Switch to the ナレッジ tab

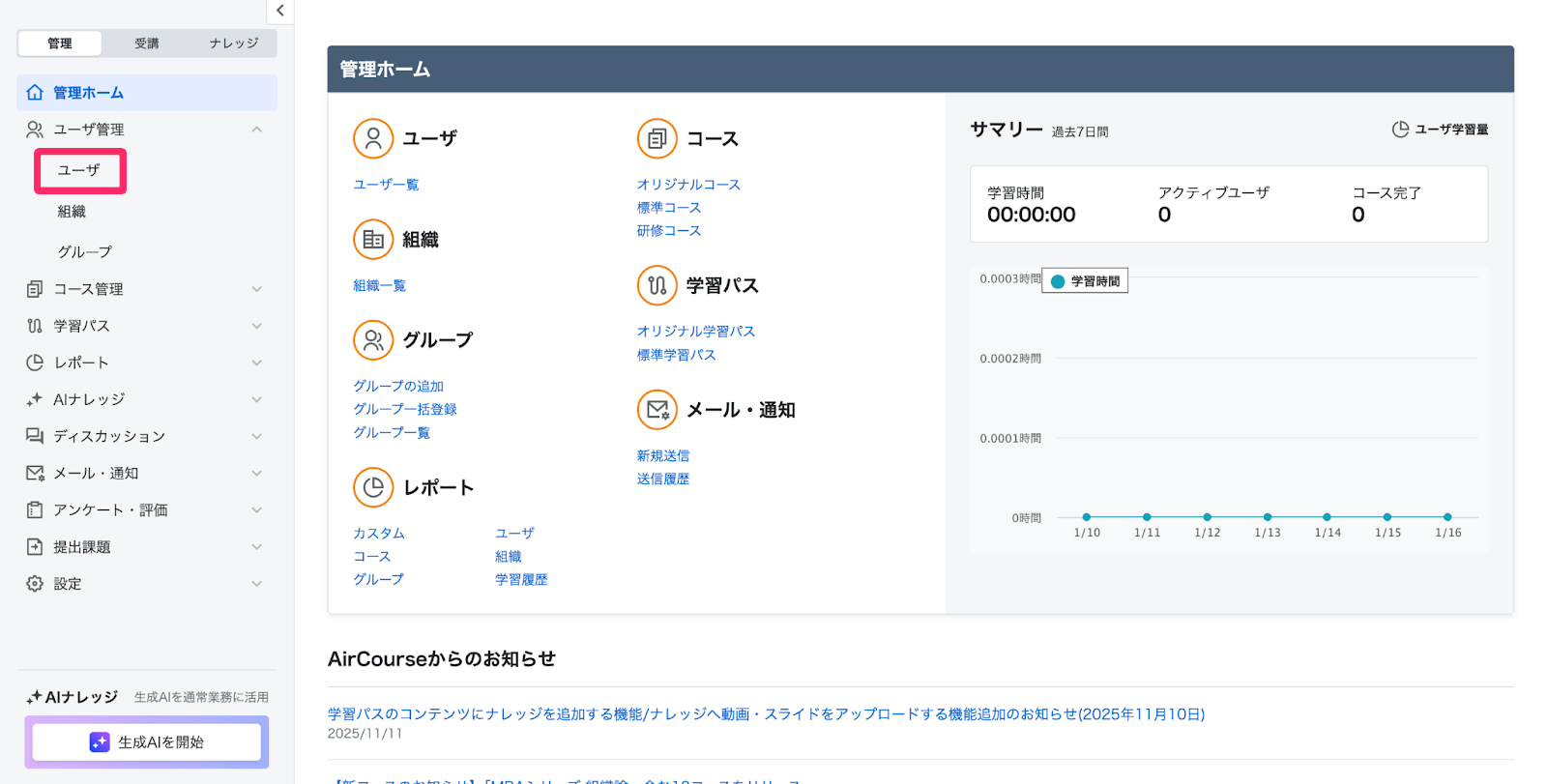(x=234, y=44)
